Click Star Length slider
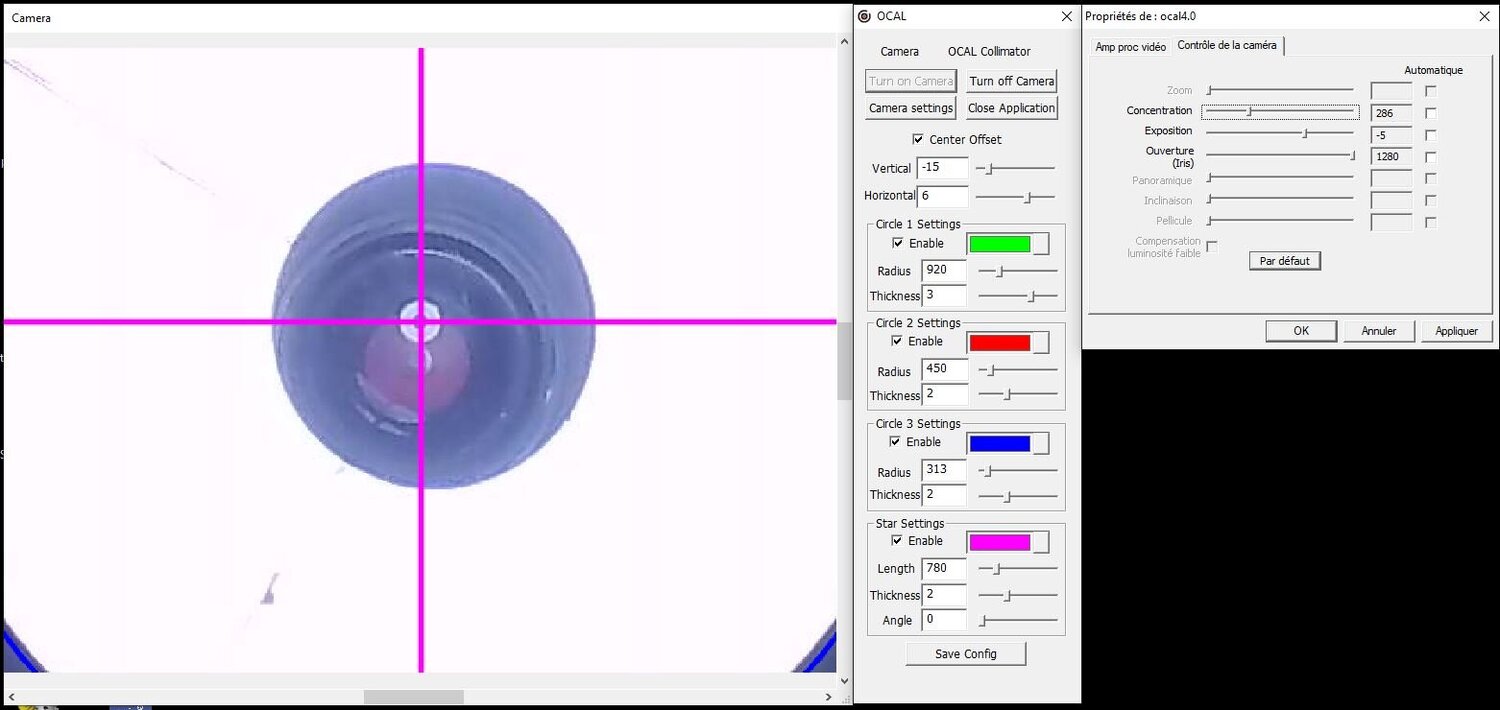Screen dimensions: 1500x710 click(x=1017, y=569)
